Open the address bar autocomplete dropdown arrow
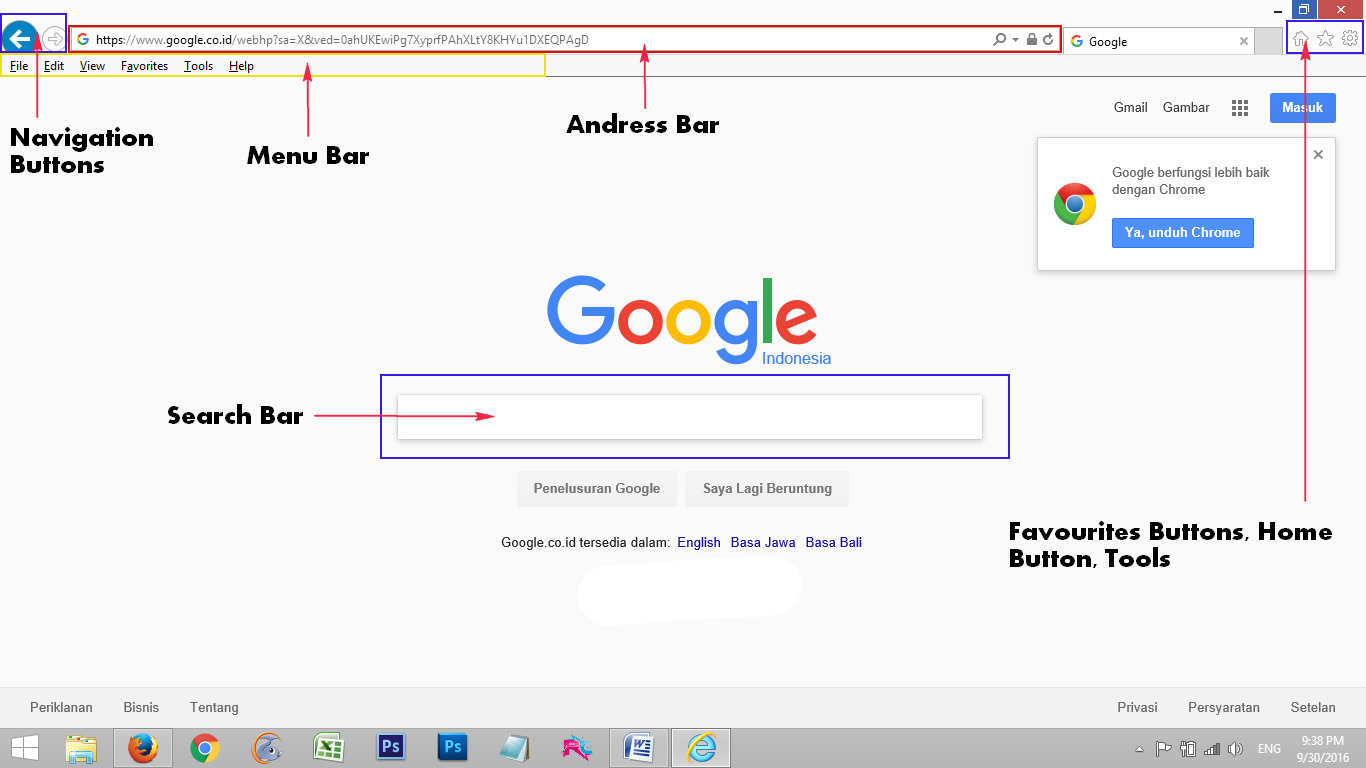Viewport: 1366px width, 768px height. click(1015, 40)
